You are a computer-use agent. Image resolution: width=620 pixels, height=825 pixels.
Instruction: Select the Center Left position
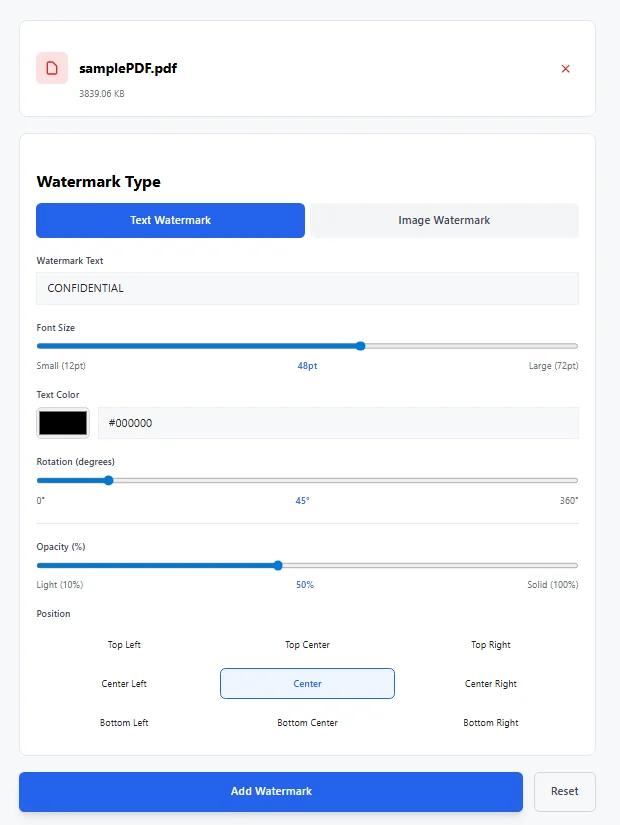(x=124, y=683)
